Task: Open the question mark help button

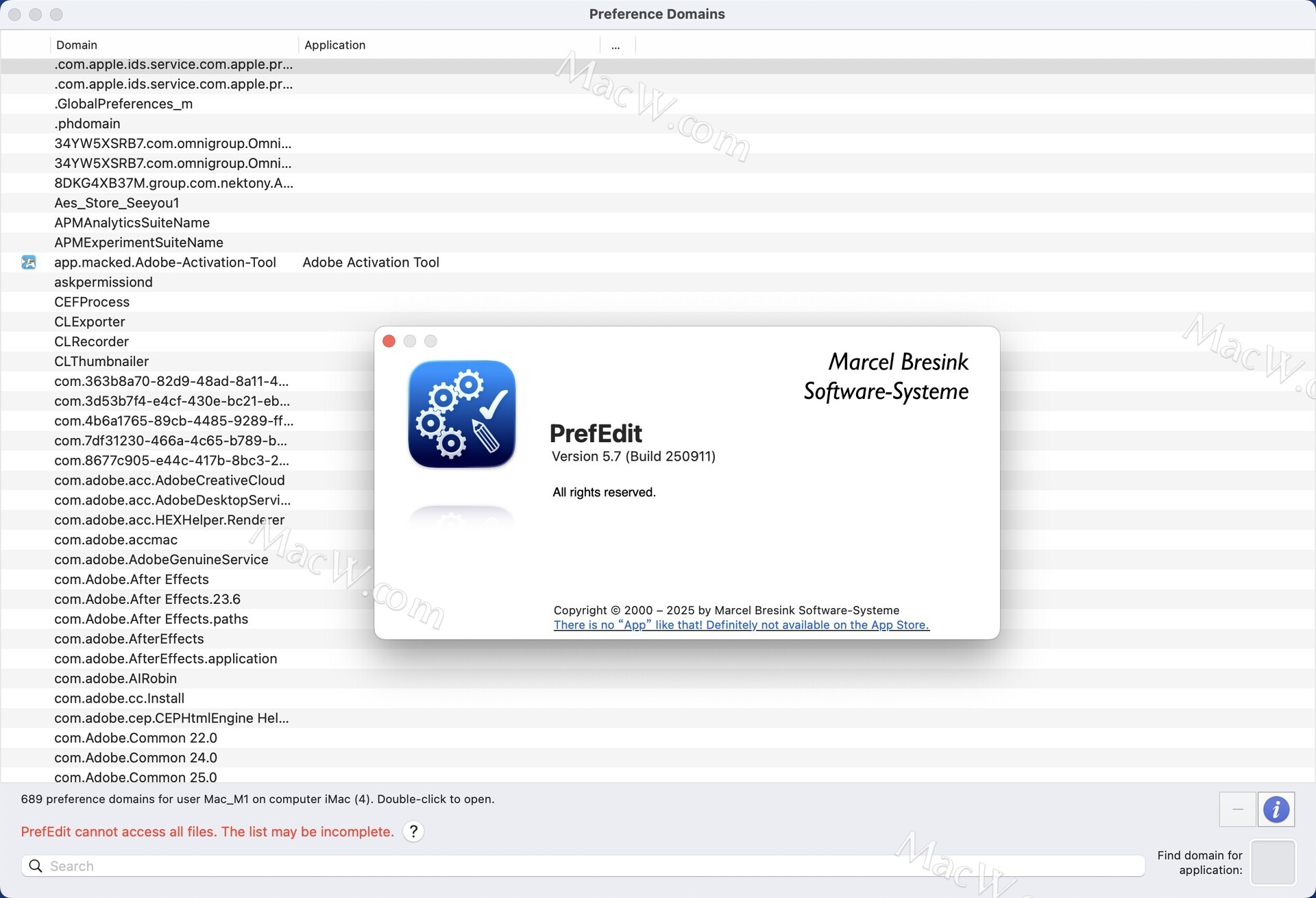Action: (x=413, y=832)
